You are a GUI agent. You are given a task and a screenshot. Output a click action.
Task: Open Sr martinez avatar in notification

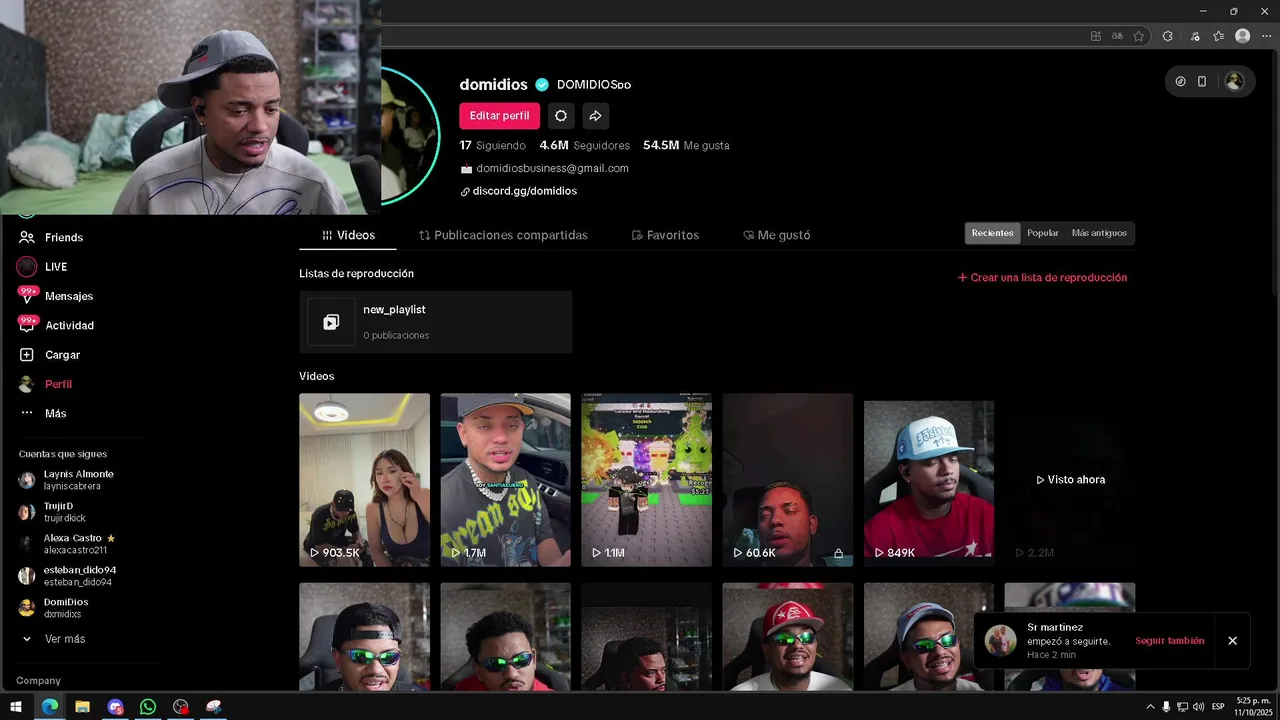(1000, 640)
